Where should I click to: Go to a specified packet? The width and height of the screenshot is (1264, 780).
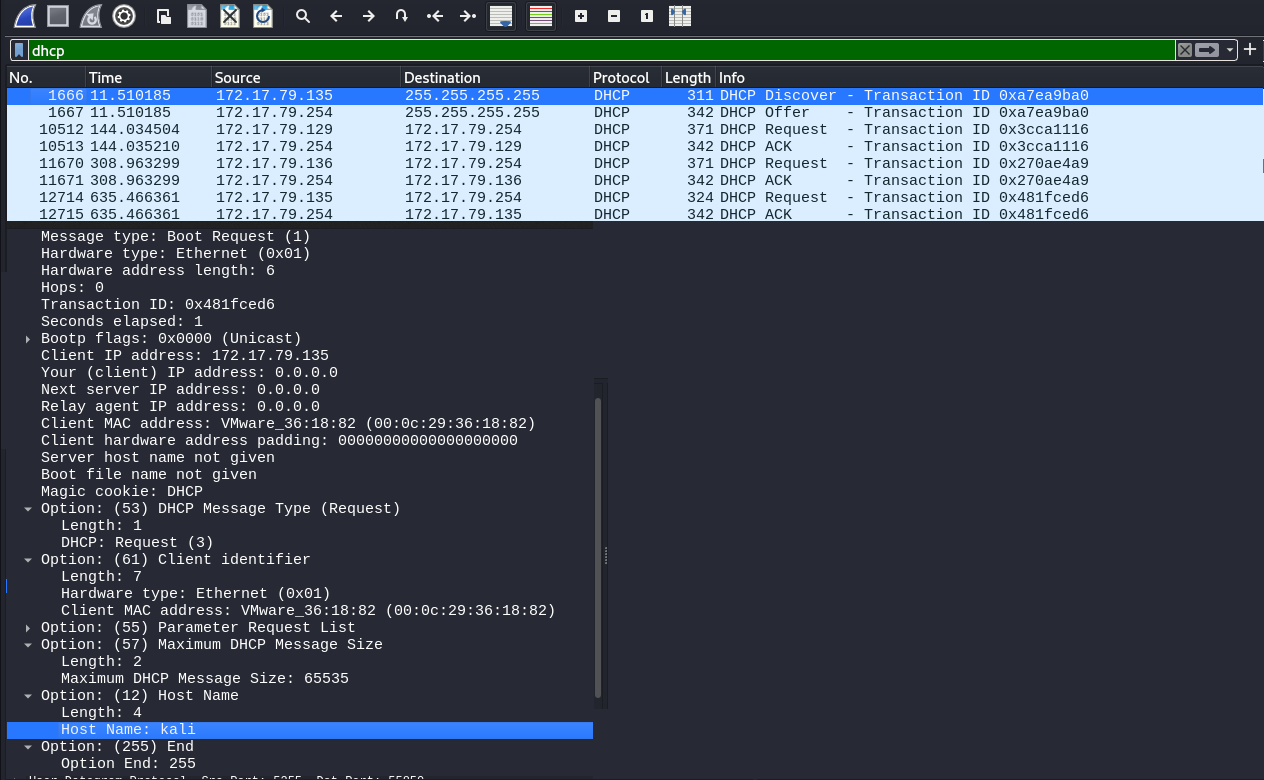[x=402, y=16]
